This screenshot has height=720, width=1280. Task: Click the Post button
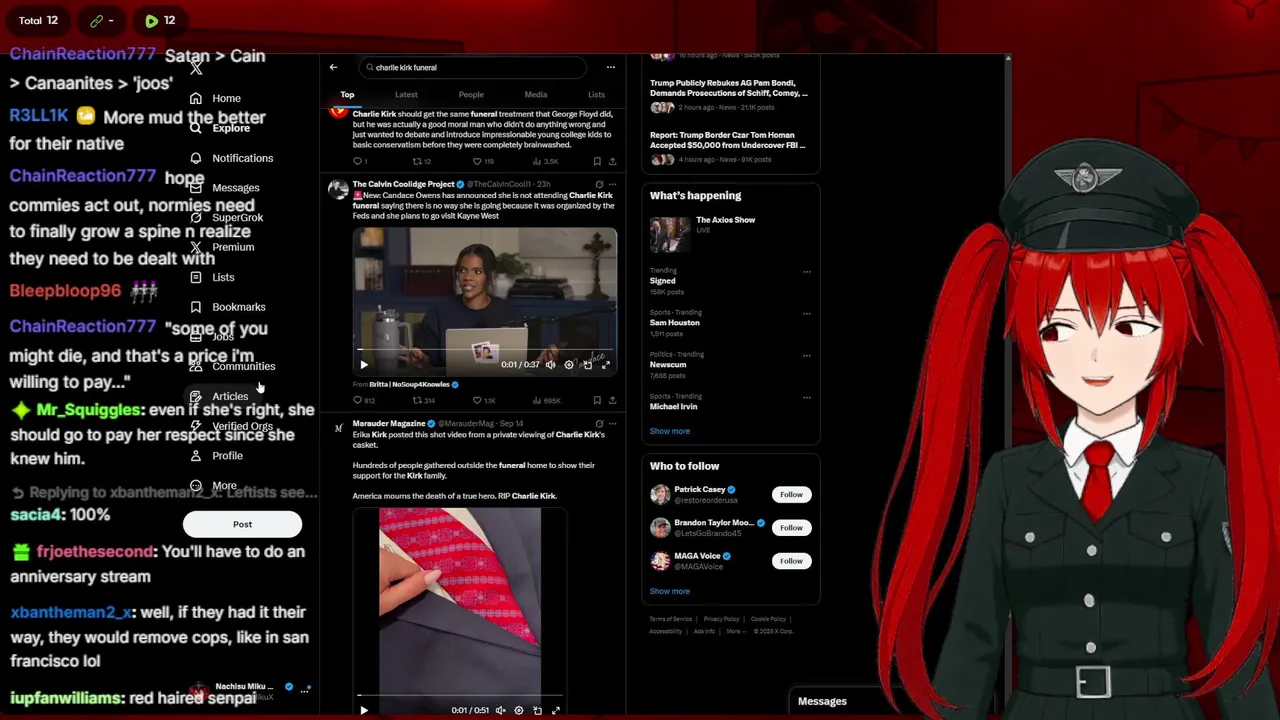242,524
